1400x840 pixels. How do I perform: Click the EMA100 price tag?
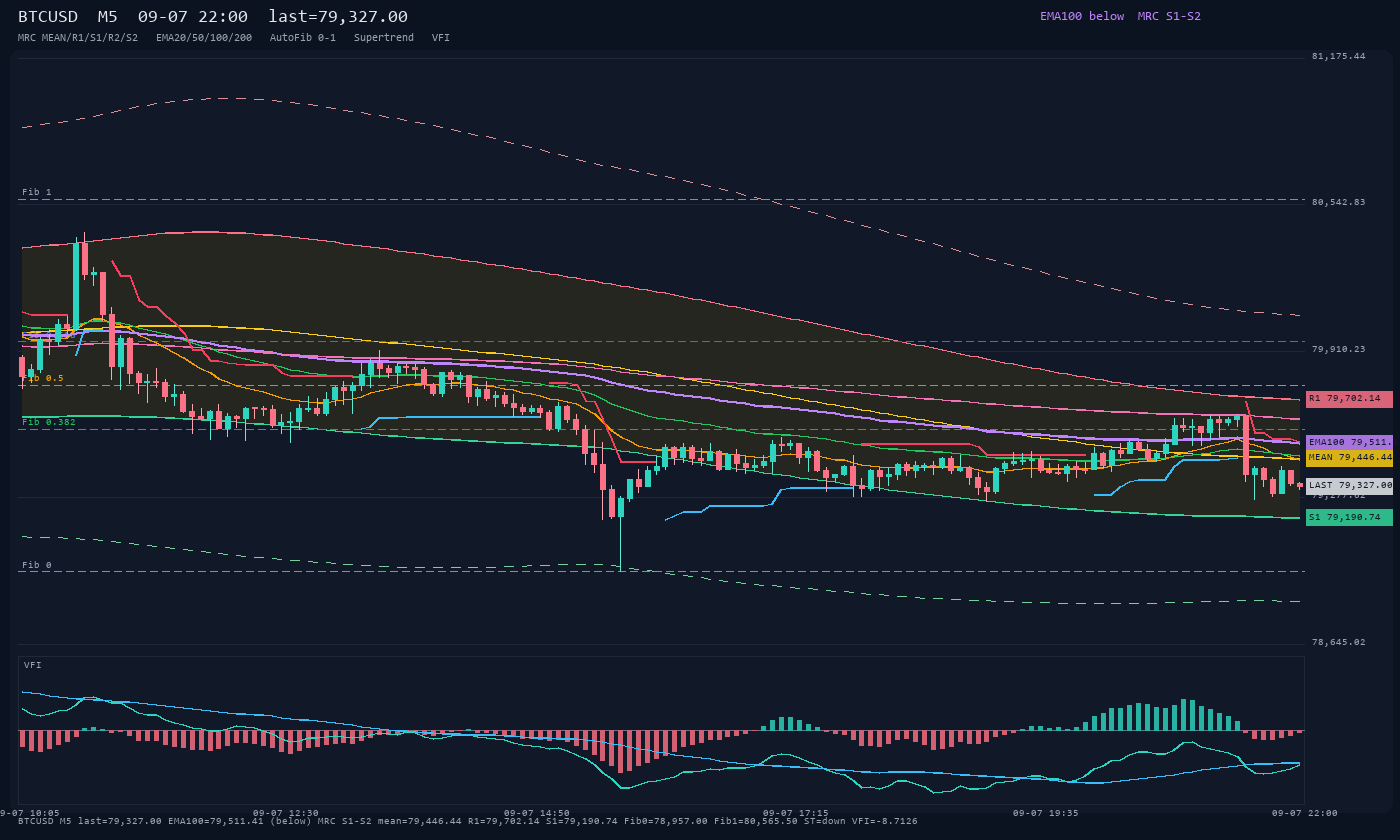click(x=1349, y=442)
